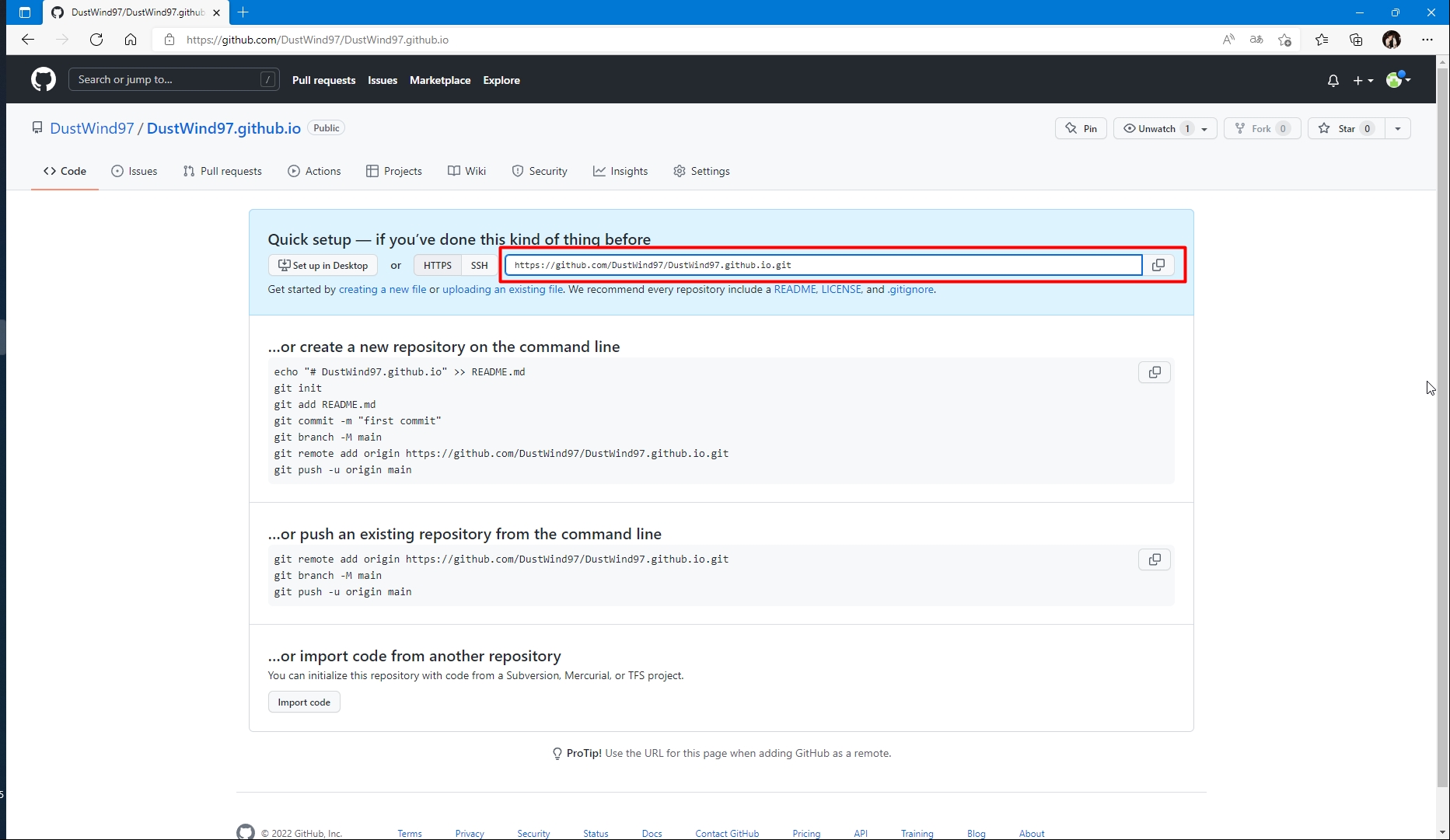Open the Actions tab
The image size is (1450, 840).
click(314, 171)
